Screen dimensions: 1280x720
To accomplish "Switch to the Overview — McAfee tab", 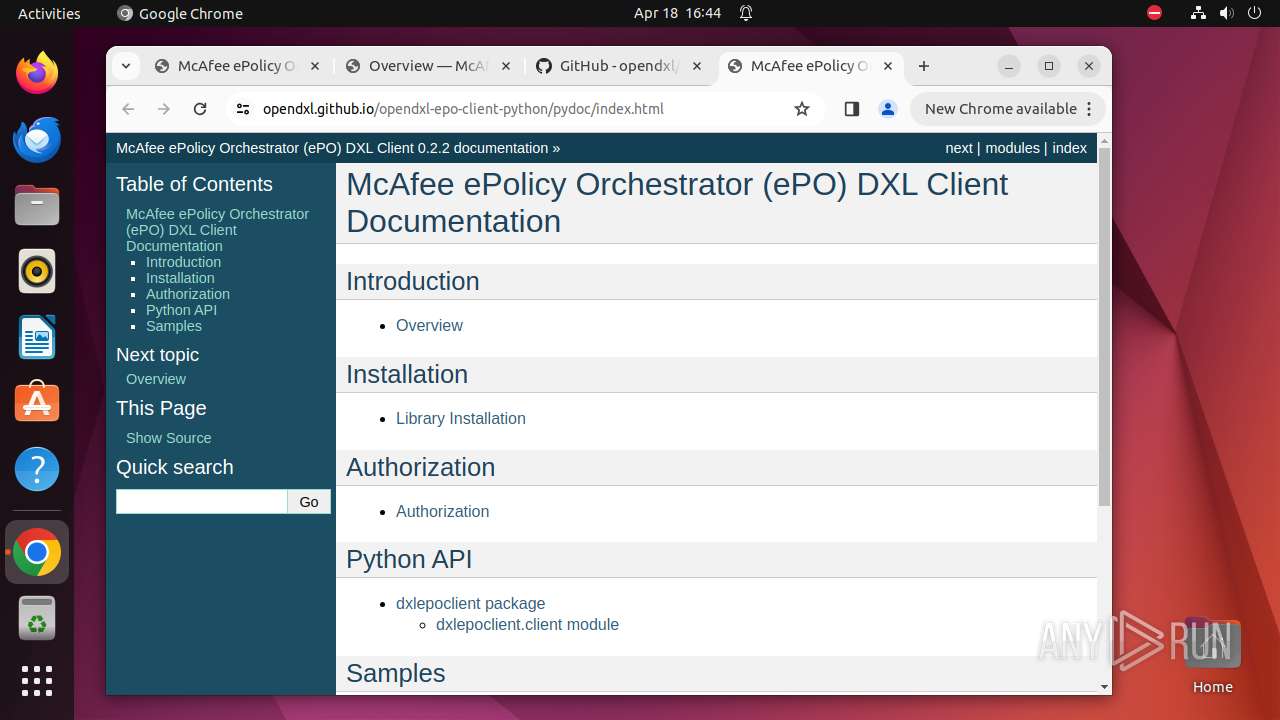I will click(428, 66).
